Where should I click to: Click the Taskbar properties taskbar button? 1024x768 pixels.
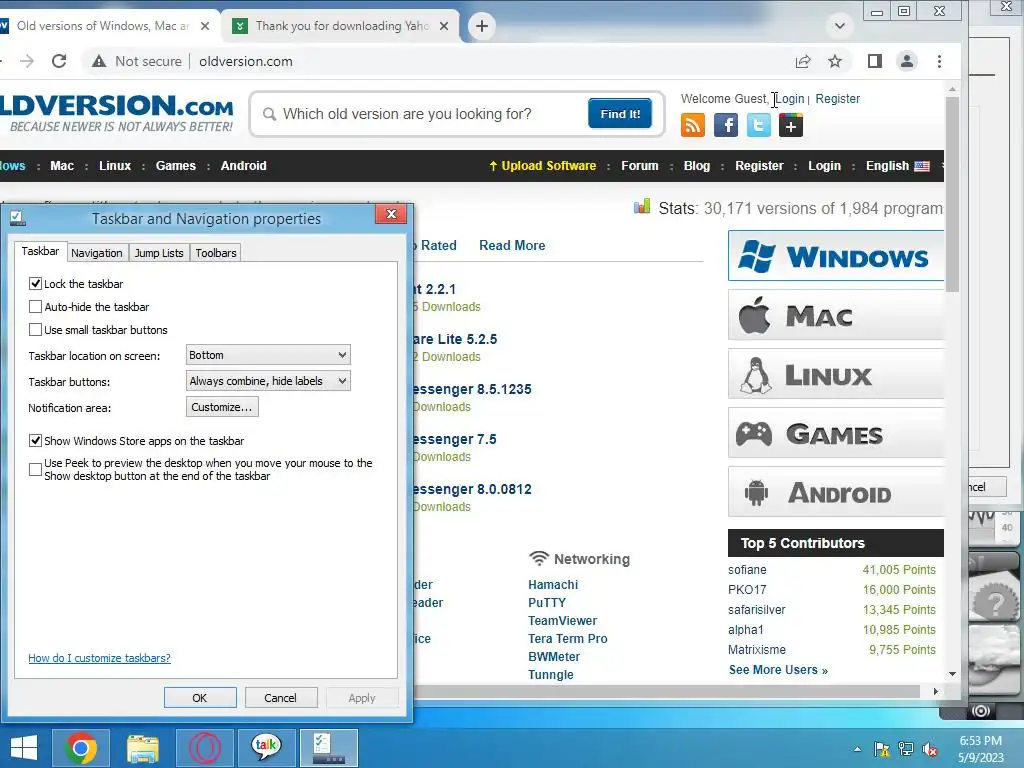click(x=328, y=748)
